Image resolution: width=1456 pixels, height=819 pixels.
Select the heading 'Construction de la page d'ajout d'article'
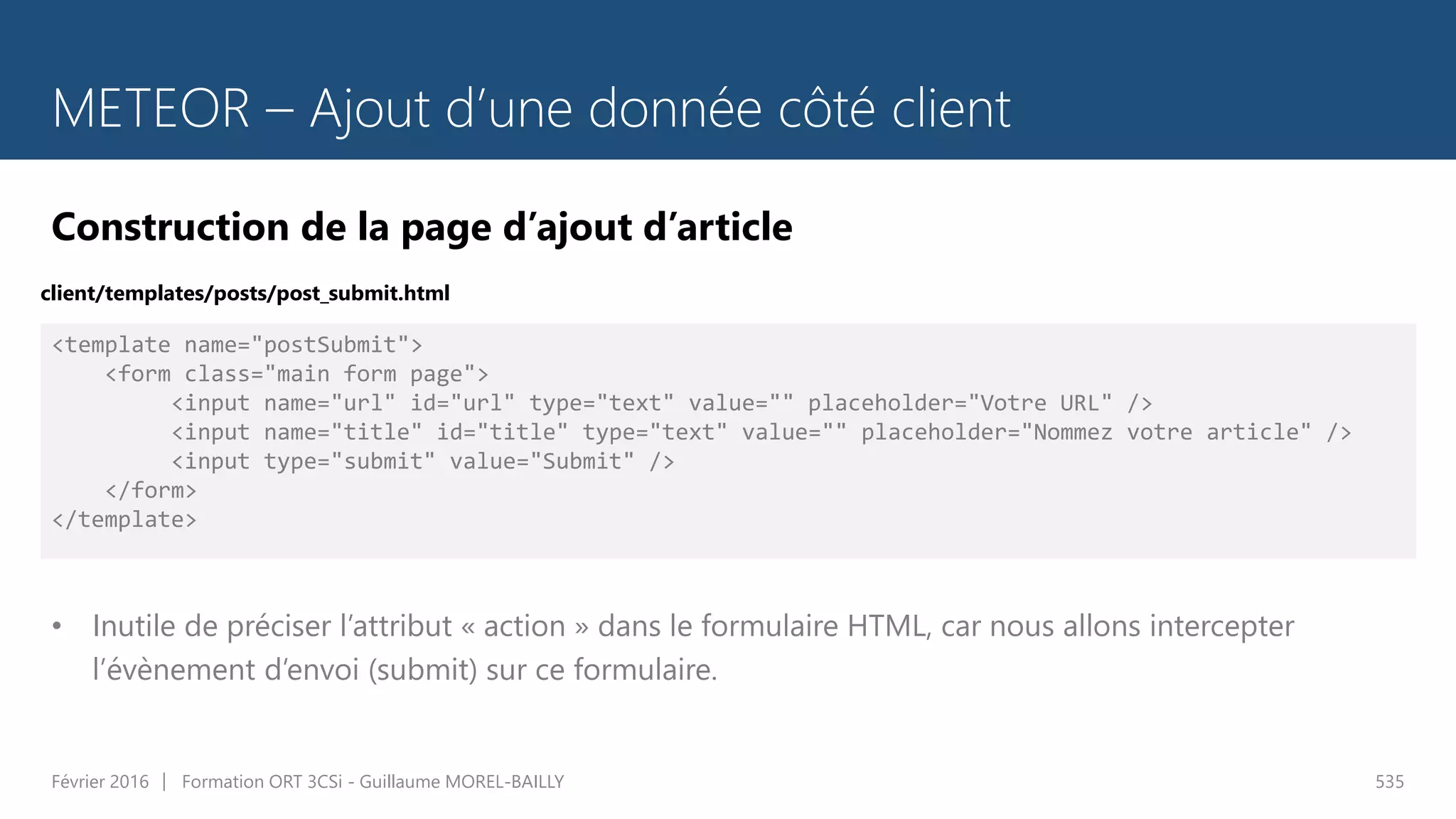[x=422, y=227]
